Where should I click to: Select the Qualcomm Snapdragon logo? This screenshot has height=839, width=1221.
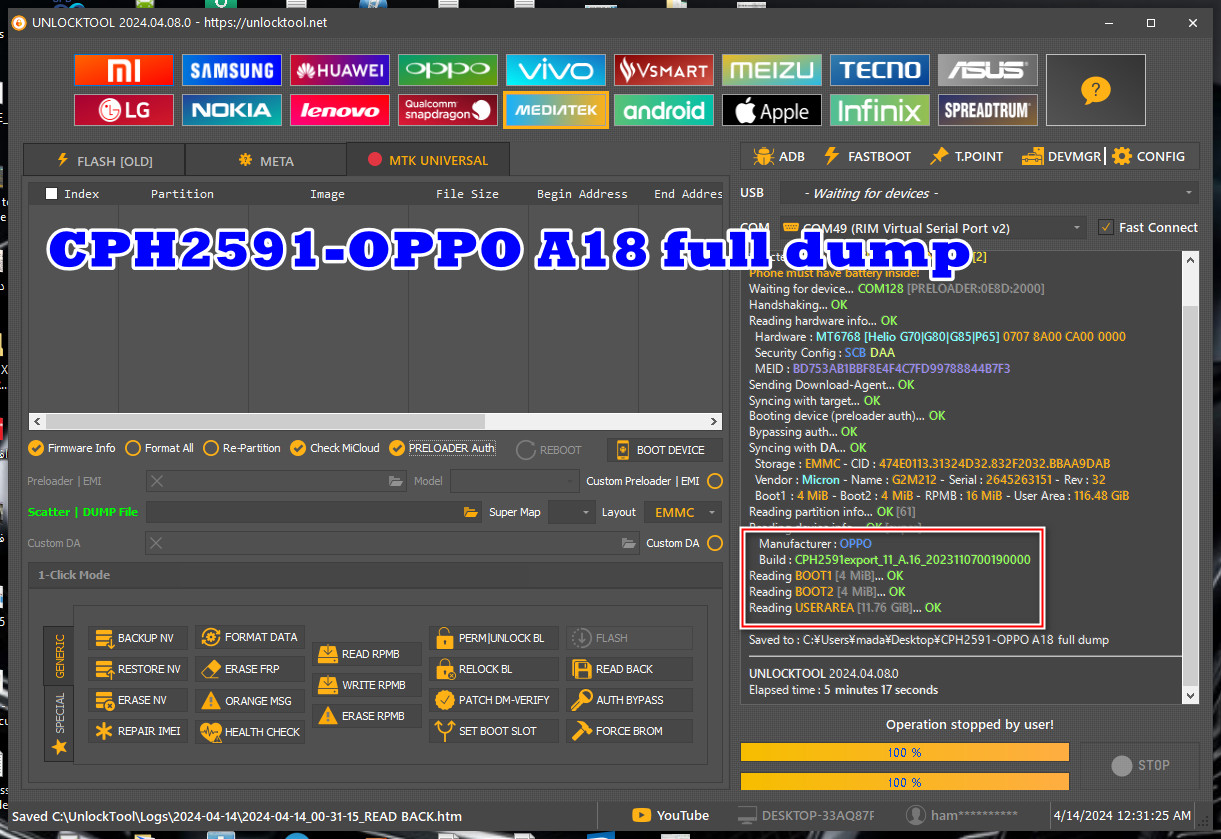pyautogui.click(x=448, y=110)
